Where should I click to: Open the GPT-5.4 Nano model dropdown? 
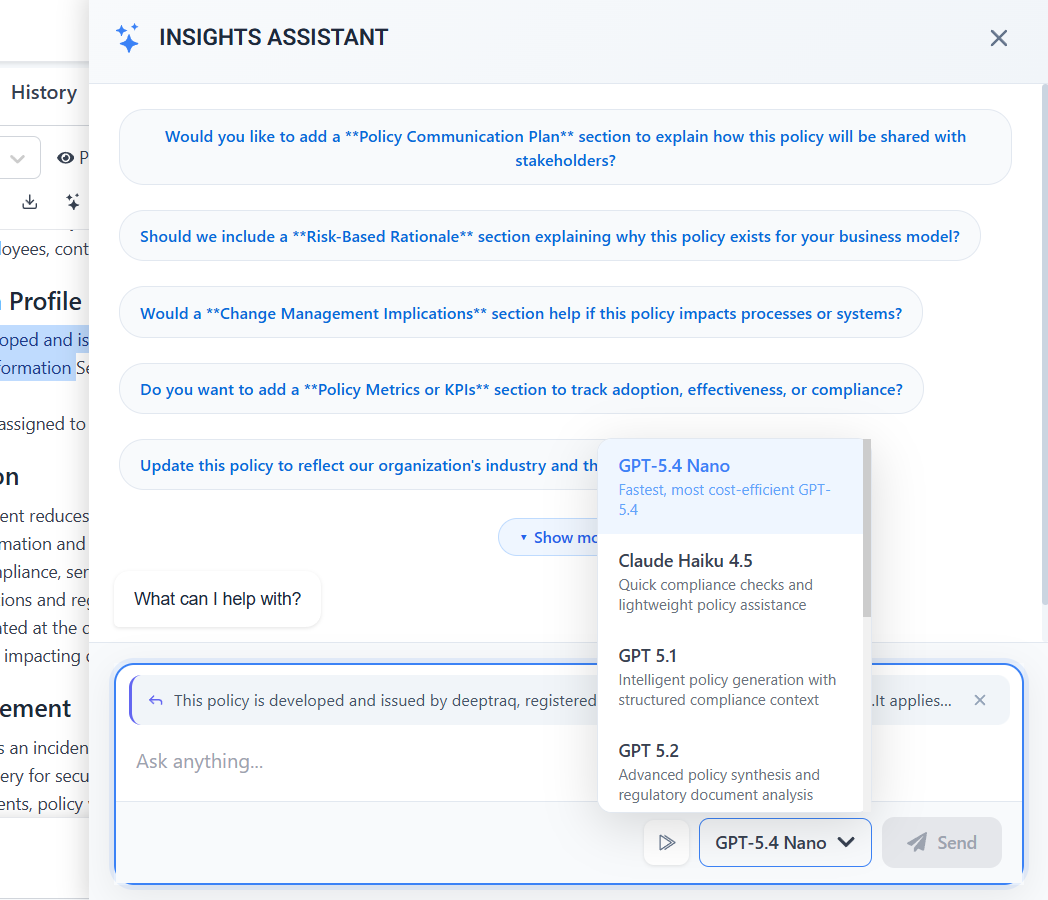785,843
